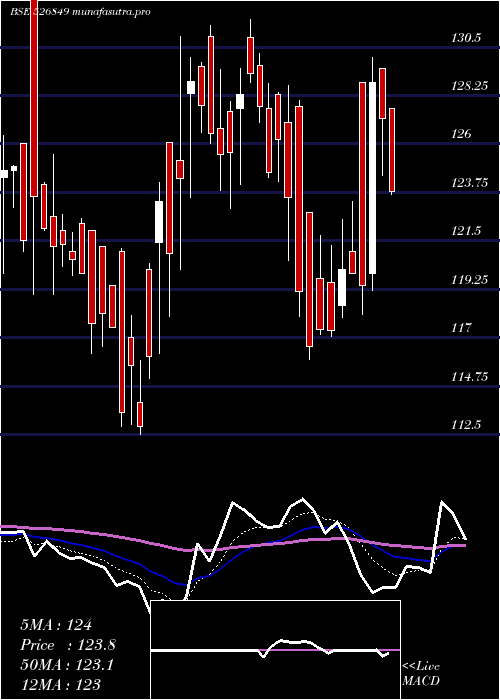The image size is (500, 700).
Task: Click the MACD inset chart panel
Action: click(x=275, y=650)
